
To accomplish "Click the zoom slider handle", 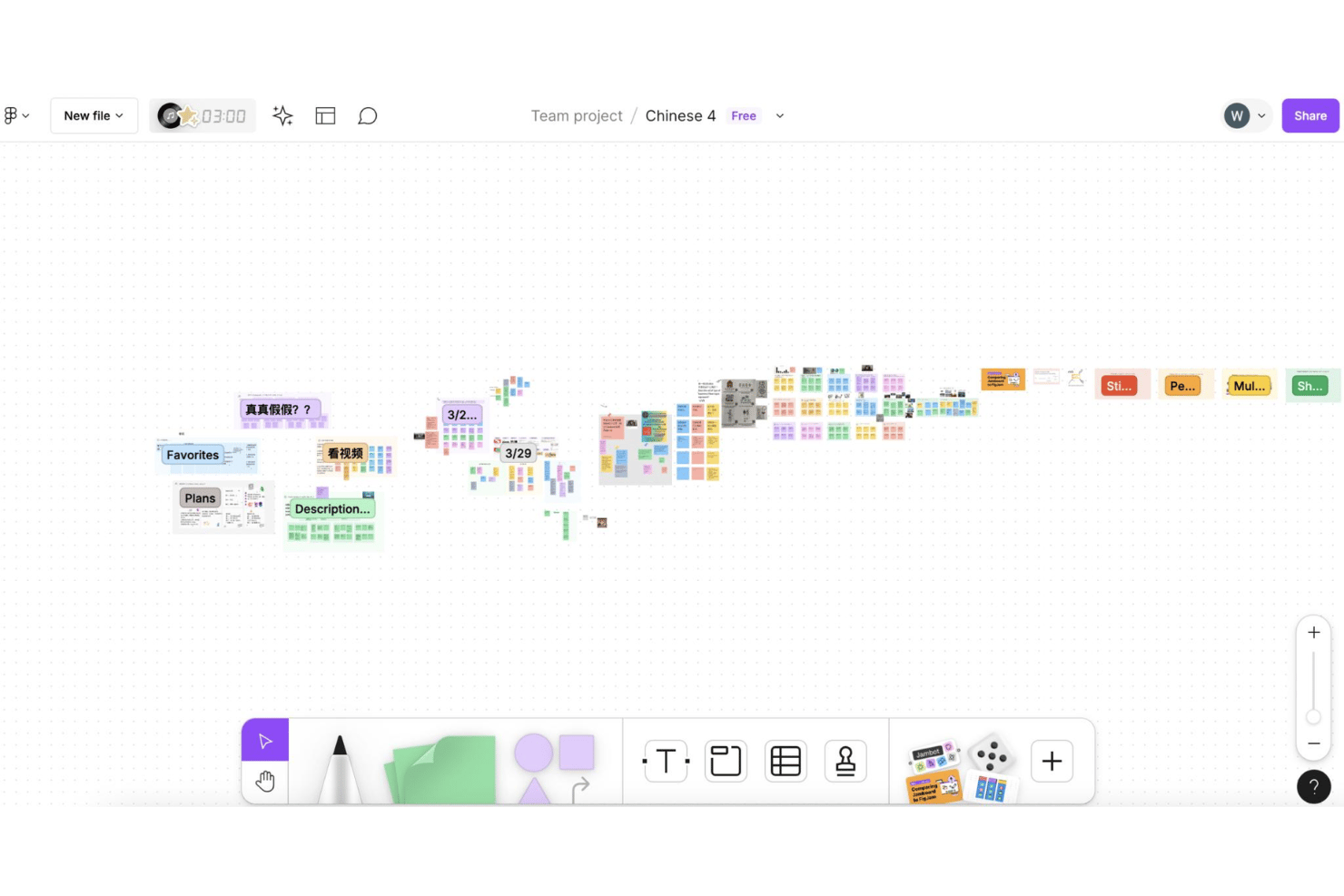I will 1313,717.
